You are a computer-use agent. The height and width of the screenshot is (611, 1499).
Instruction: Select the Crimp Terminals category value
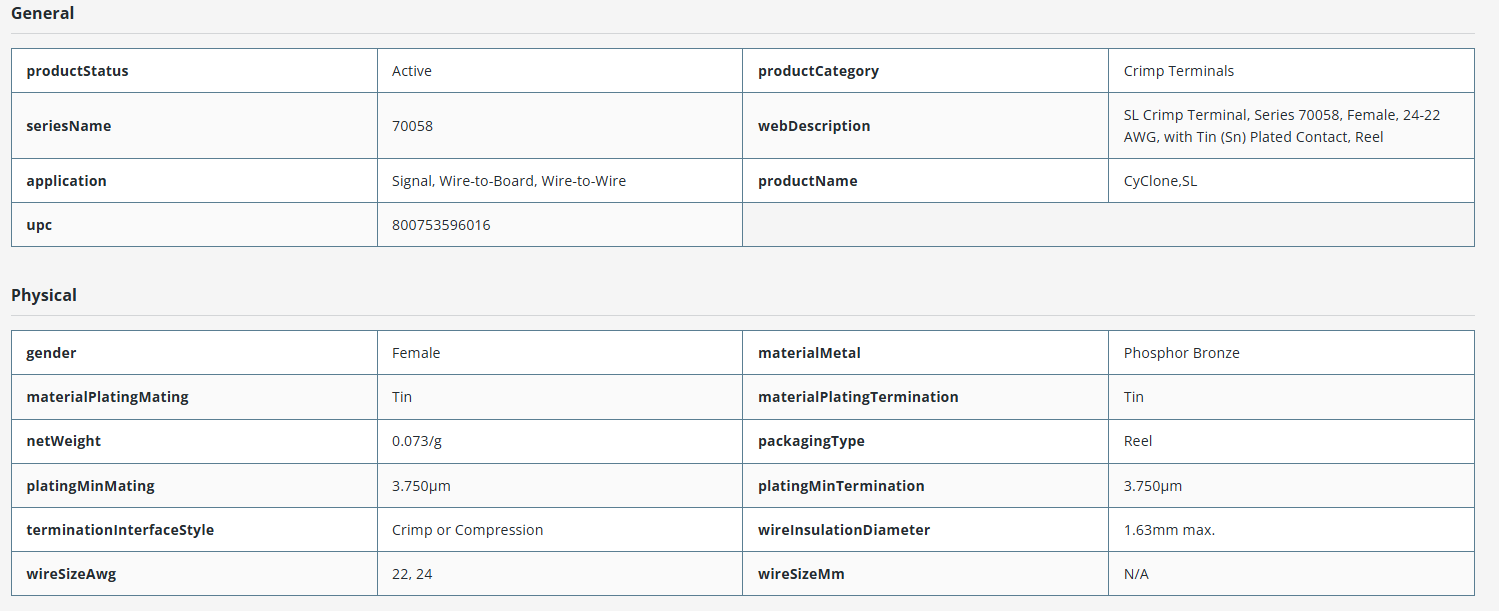point(1179,71)
